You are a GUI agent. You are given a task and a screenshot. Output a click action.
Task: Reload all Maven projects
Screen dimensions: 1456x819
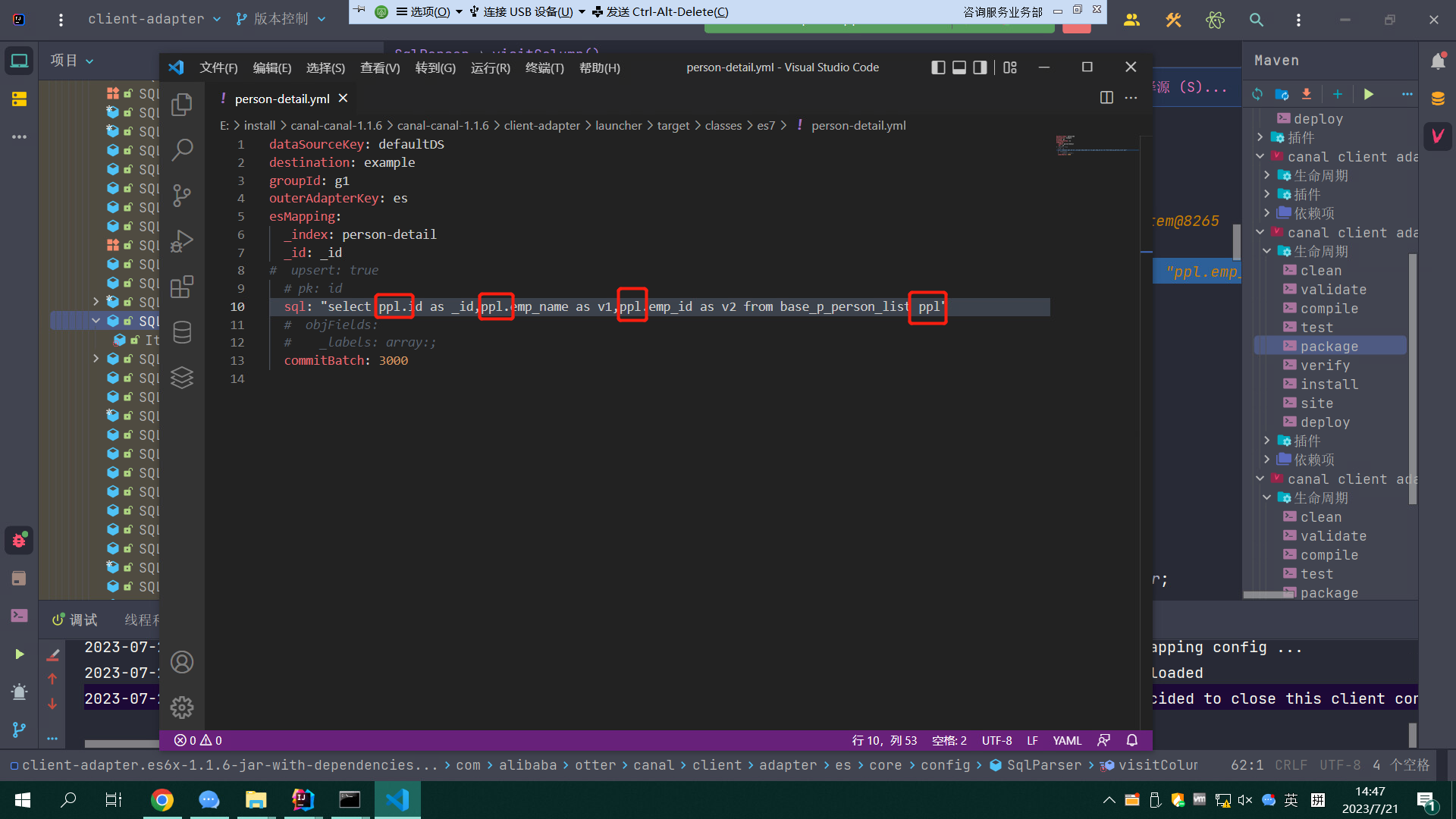click(1257, 94)
